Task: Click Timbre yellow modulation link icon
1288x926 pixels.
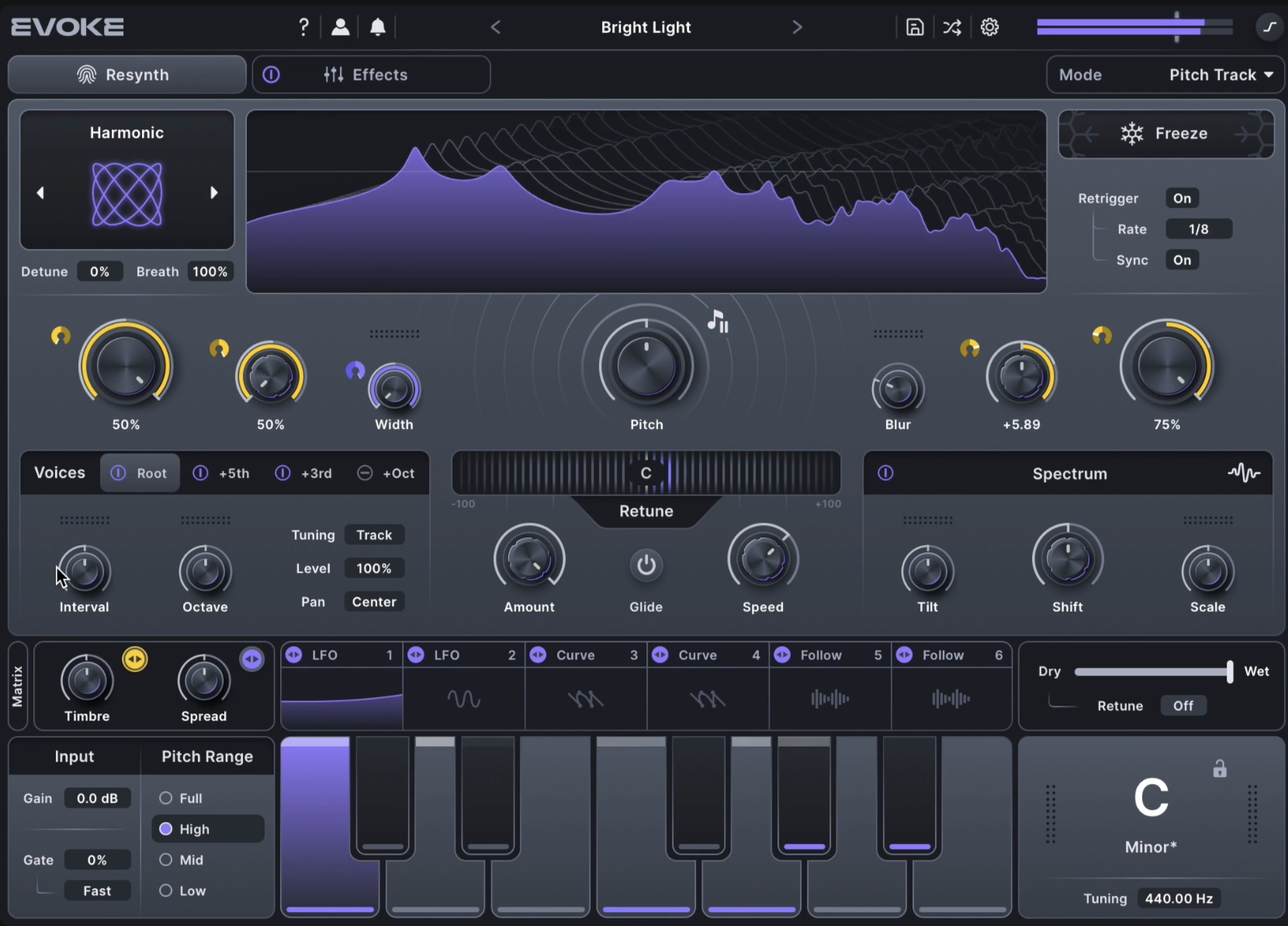Action: [x=135, y=659]
